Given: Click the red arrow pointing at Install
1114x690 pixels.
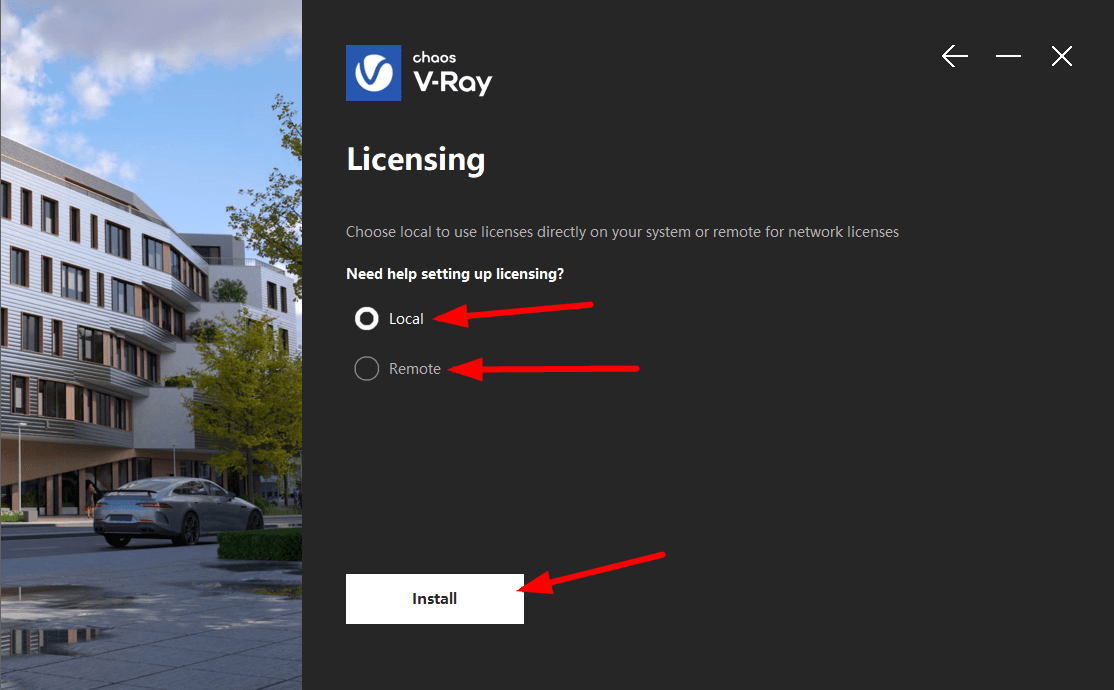Looking at the screenshot, I should click(591, 573).
